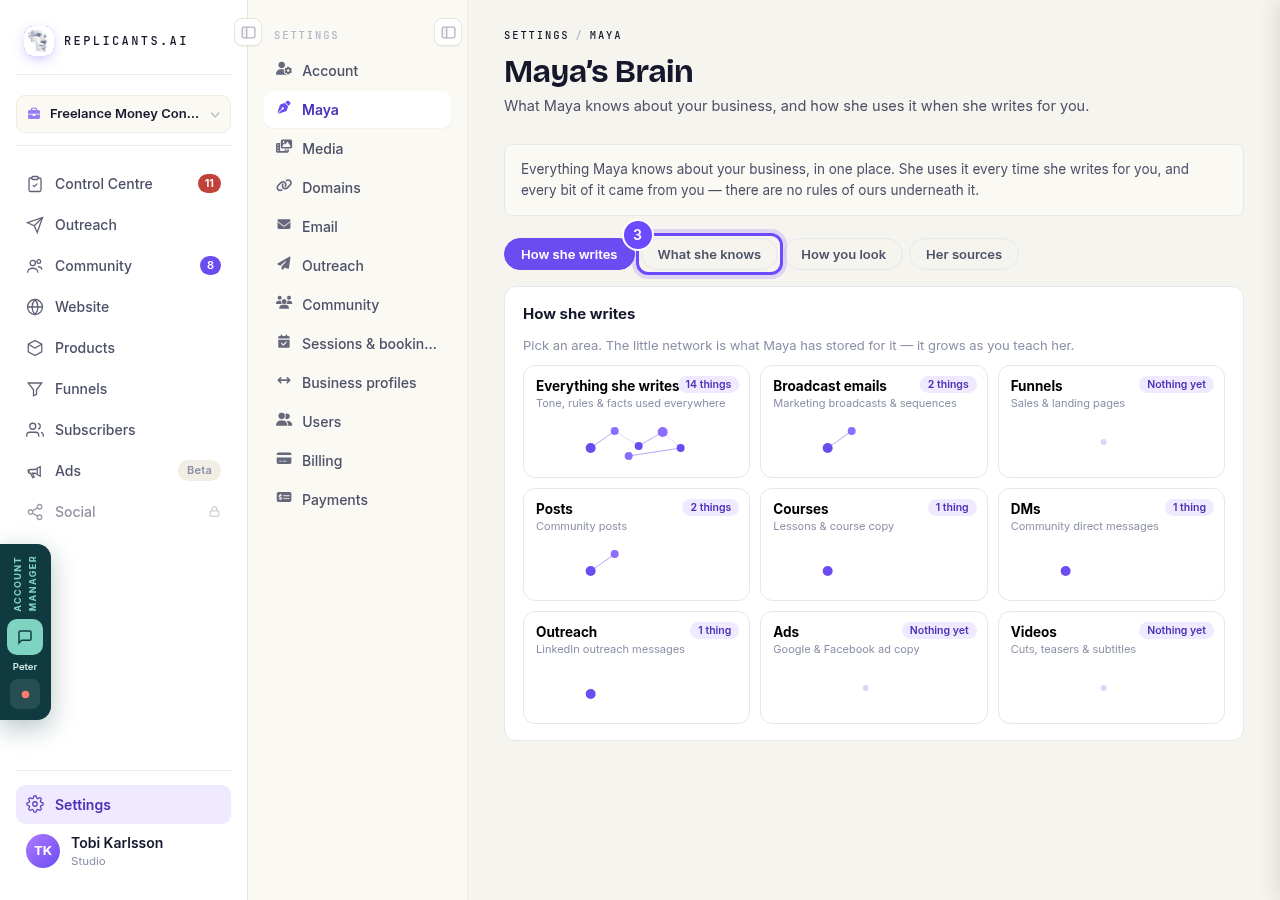Open the Posts card
This screenshot has width=1280, height=900.
636,544
